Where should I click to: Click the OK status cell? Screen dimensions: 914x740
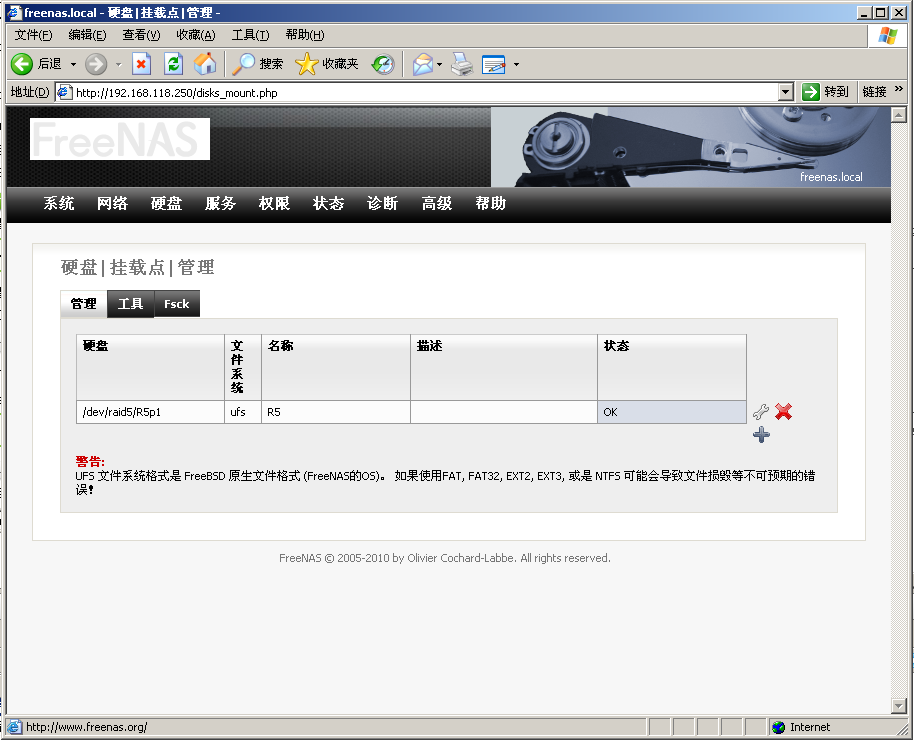[672, 412]
